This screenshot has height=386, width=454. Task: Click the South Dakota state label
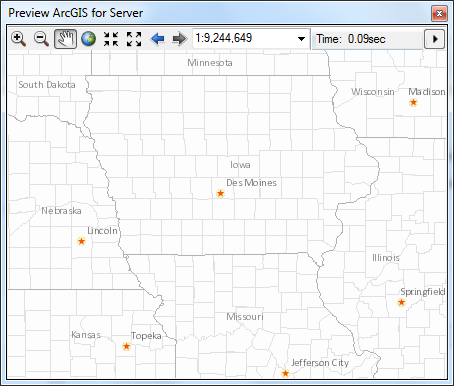[47, 85]
